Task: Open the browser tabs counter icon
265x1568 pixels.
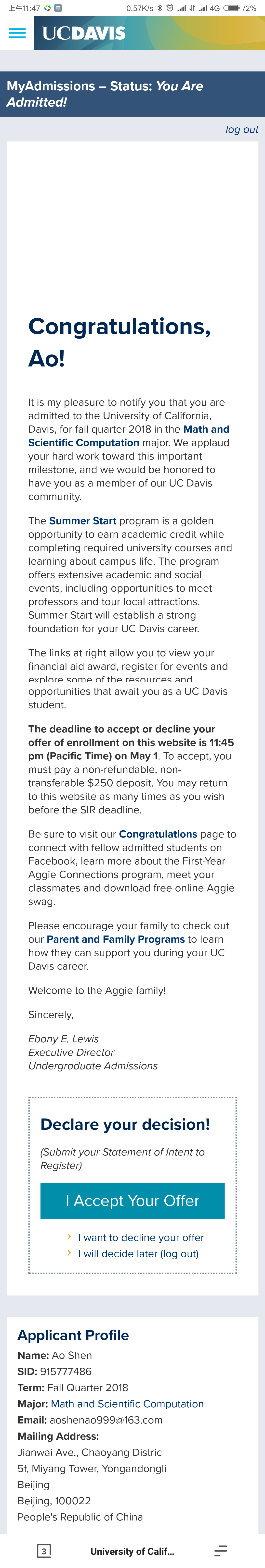Action: point(44,1550)
